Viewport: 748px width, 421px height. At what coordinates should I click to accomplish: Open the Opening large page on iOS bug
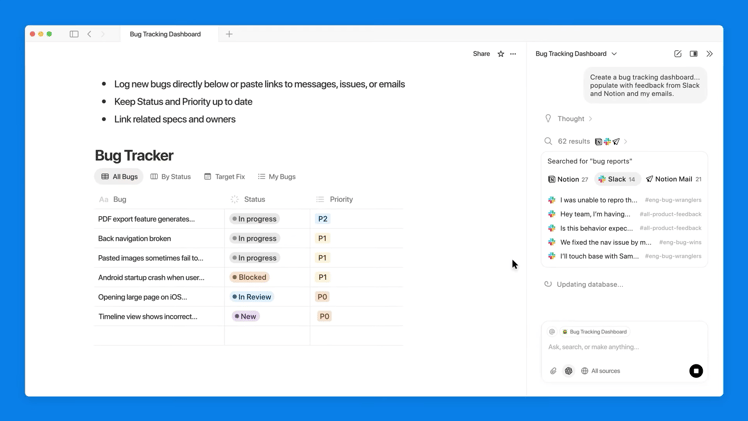click(143, 297)
